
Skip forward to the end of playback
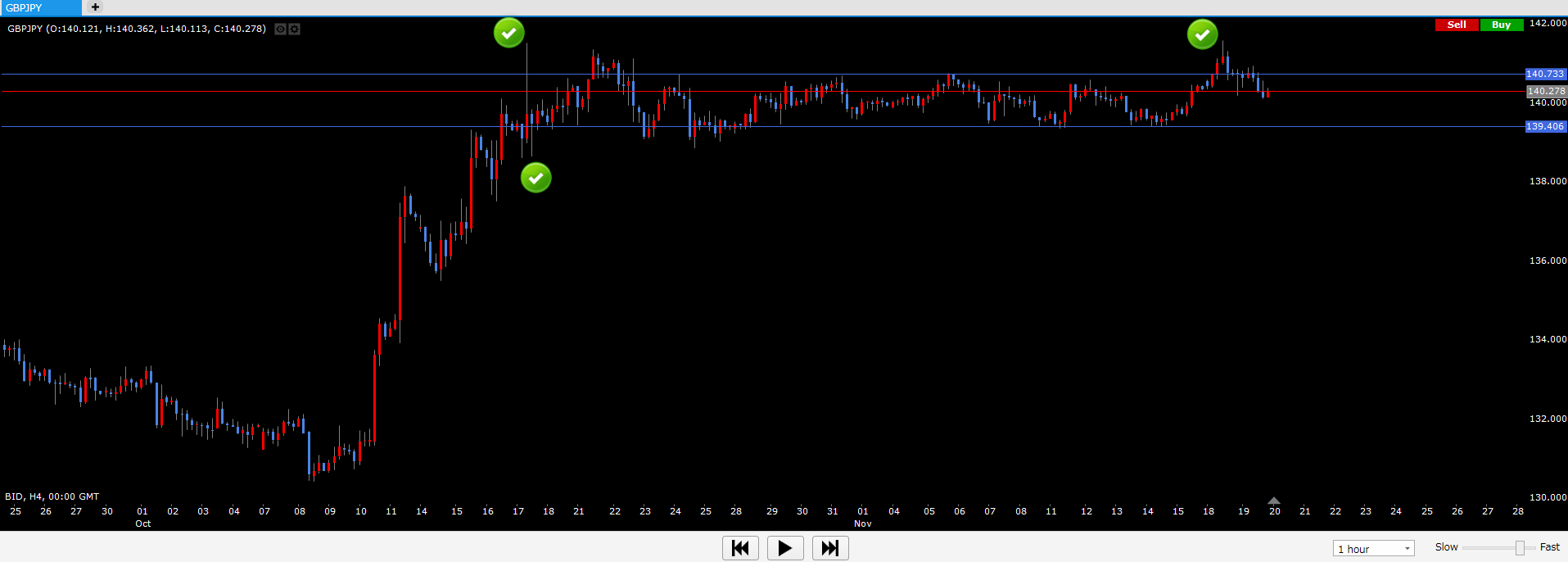[x=829, y=548]
